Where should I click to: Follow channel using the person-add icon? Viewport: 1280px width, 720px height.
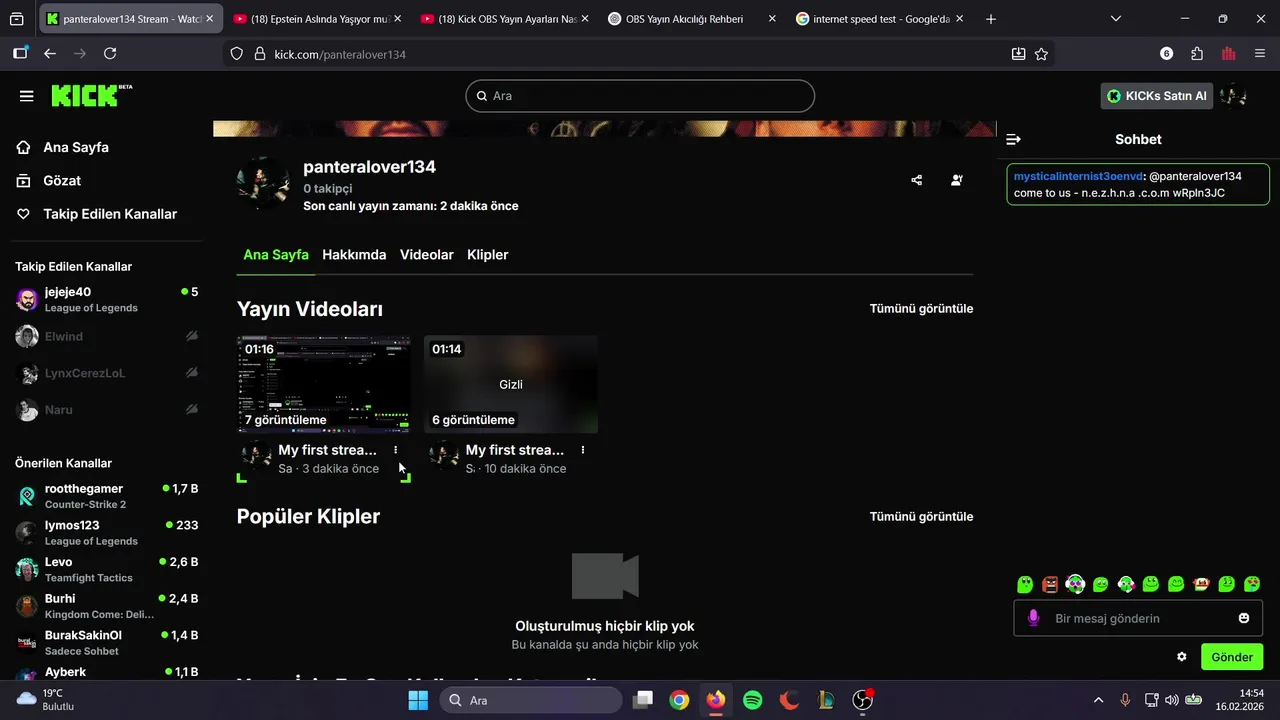click(957, 180)
